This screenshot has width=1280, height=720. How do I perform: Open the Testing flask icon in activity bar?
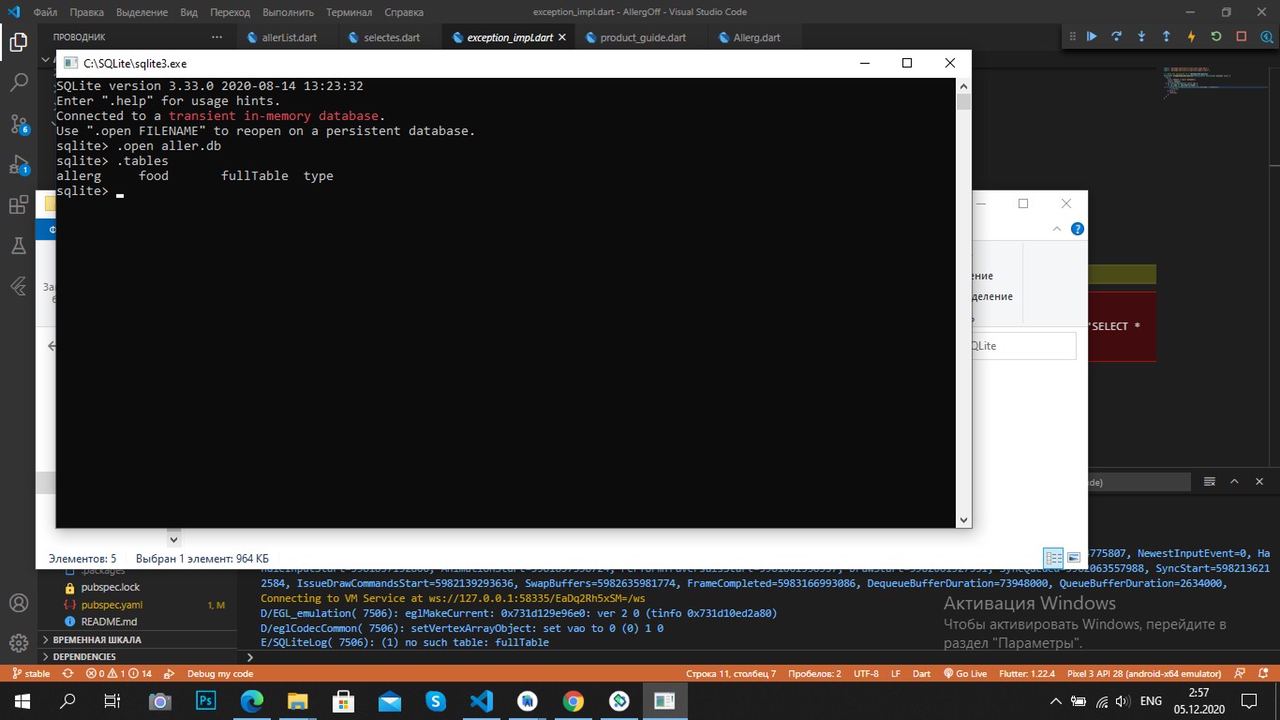click(18, 246)
